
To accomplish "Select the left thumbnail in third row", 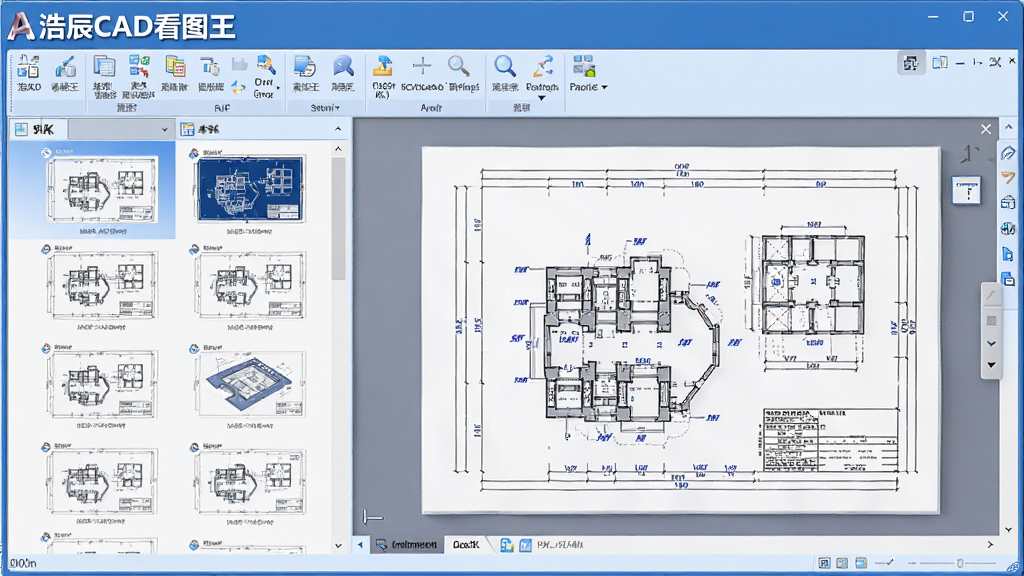I will pos(102,384).
